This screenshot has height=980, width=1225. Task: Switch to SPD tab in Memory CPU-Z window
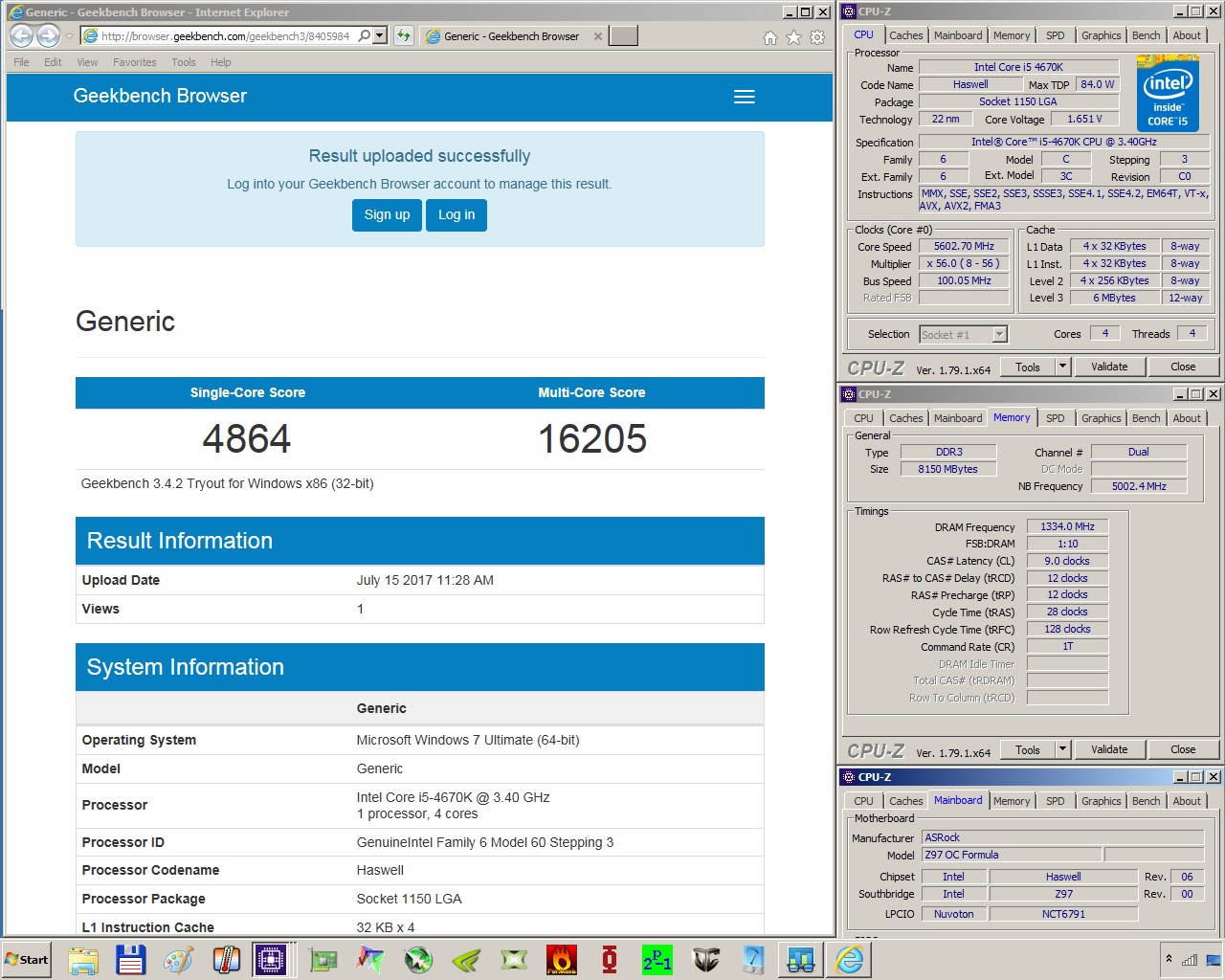coord(1055,418)
